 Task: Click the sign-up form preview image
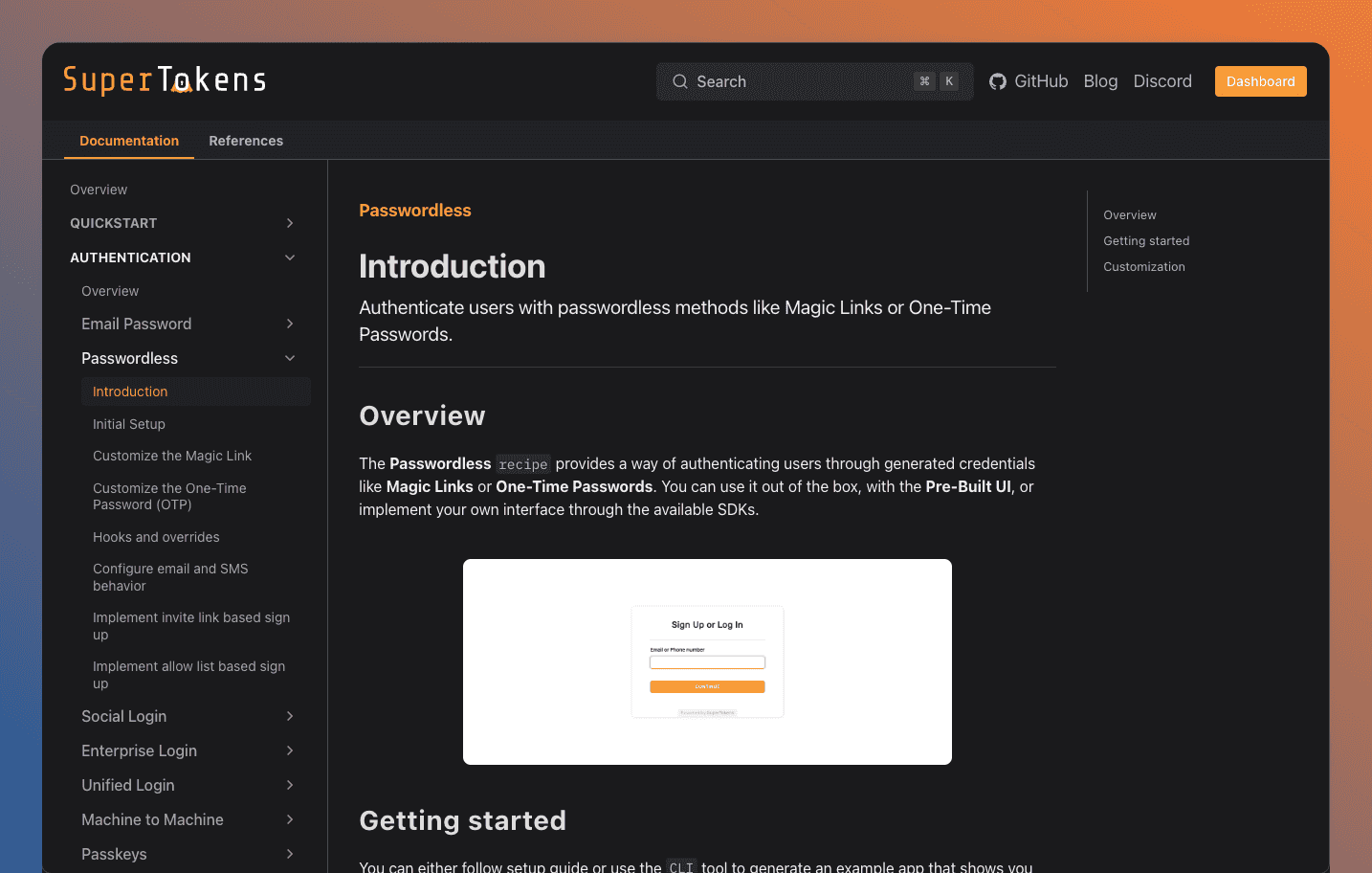707,661
